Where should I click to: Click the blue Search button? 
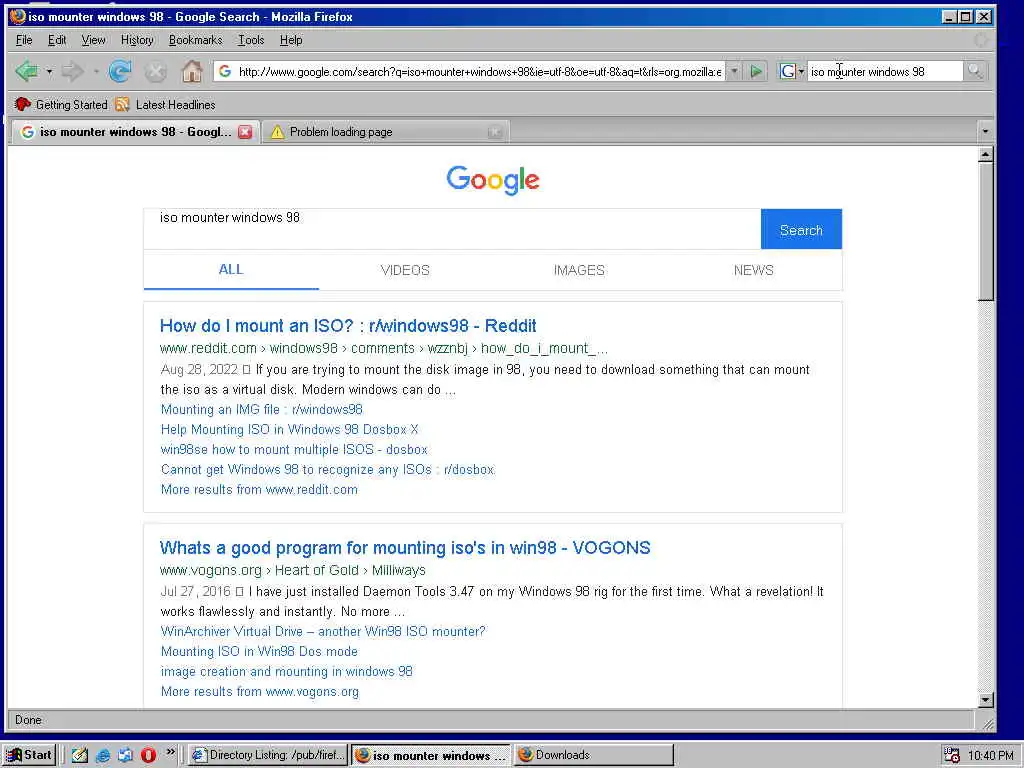point(801,229)
